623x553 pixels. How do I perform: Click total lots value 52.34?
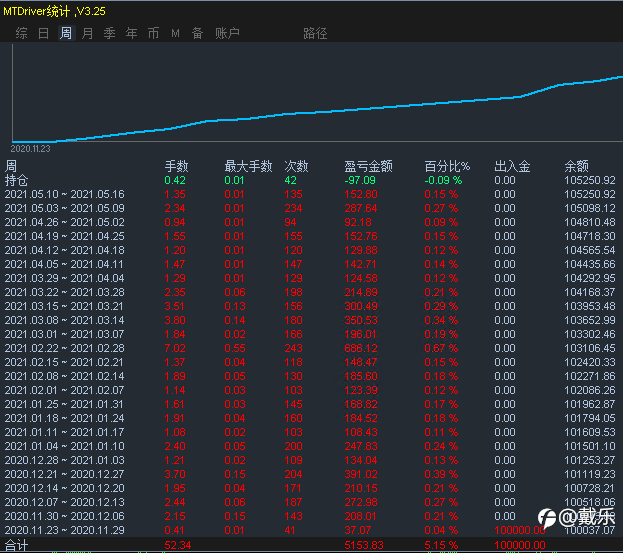click(178, 545)
